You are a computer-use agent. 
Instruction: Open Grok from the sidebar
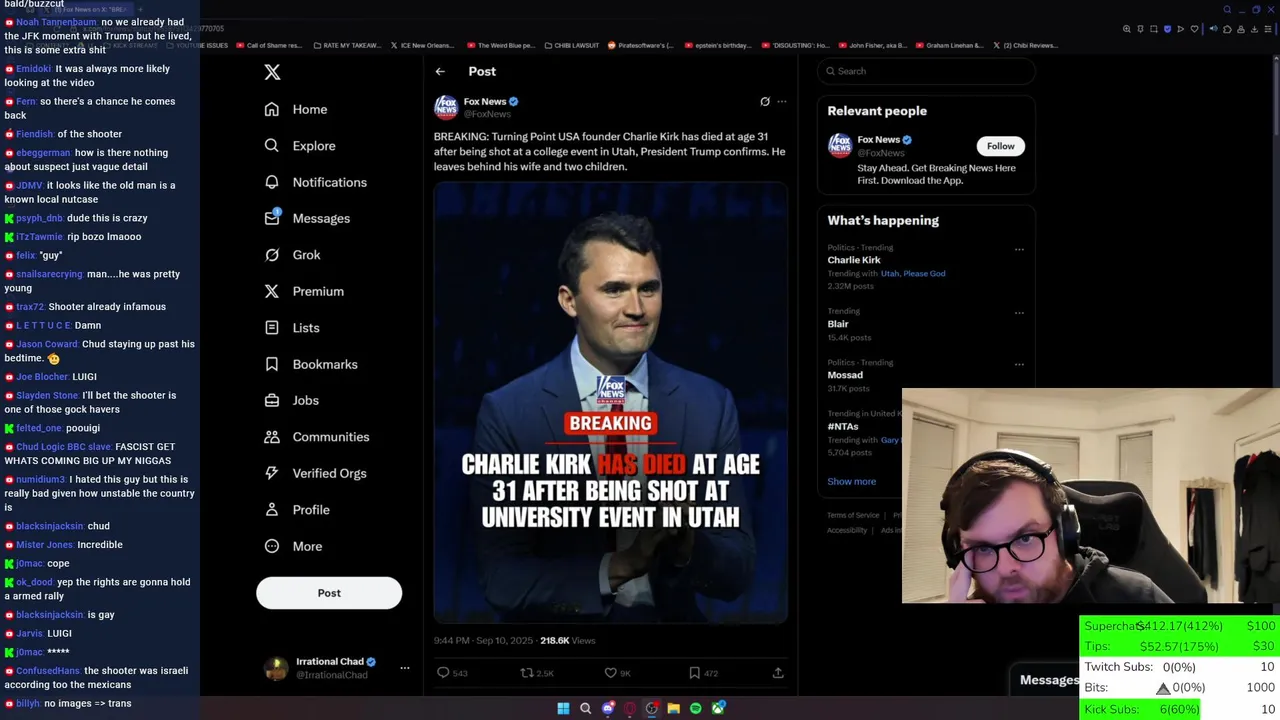tap(292, 255)
